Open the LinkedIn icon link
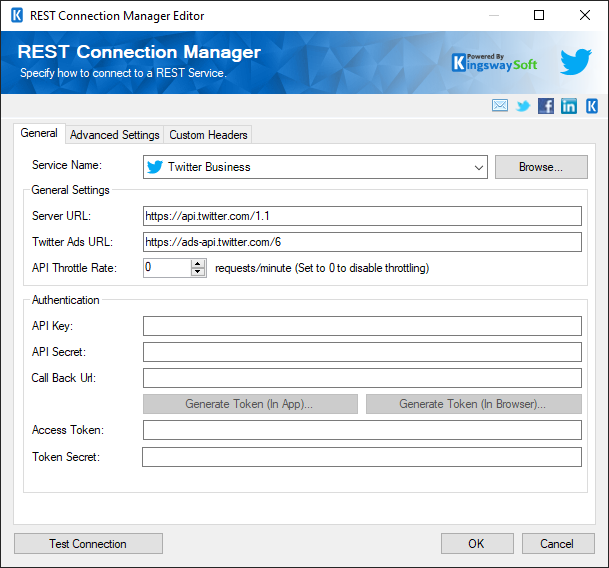This screenshot has height=568, width=609. 569,106
